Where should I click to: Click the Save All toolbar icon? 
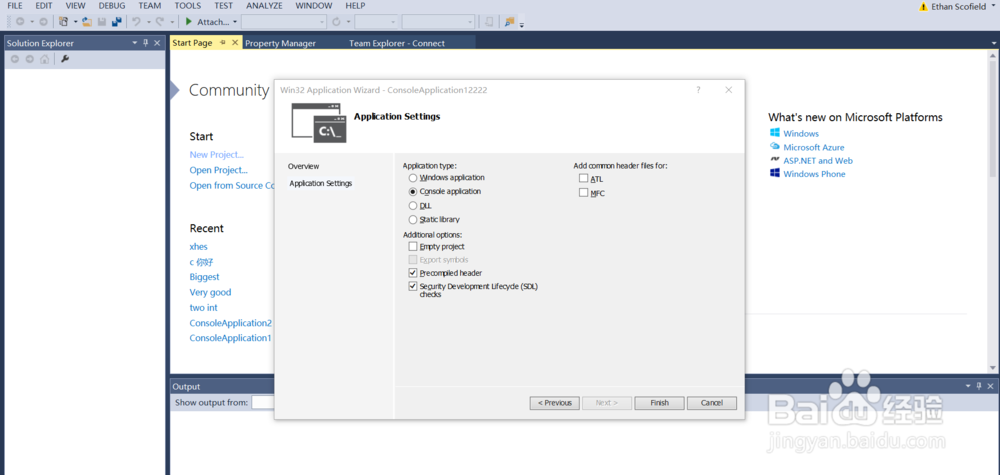[117, 22]
